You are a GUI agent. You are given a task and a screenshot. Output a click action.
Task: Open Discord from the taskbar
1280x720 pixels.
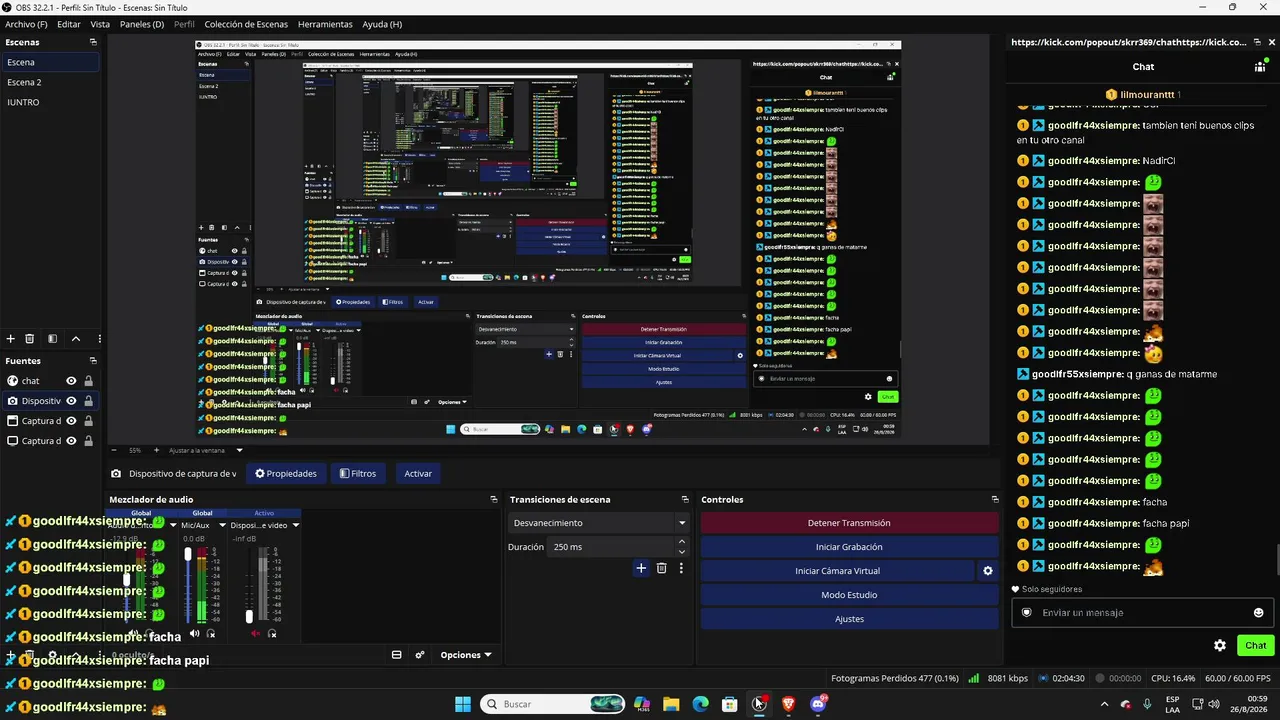[x=818, y=704]
